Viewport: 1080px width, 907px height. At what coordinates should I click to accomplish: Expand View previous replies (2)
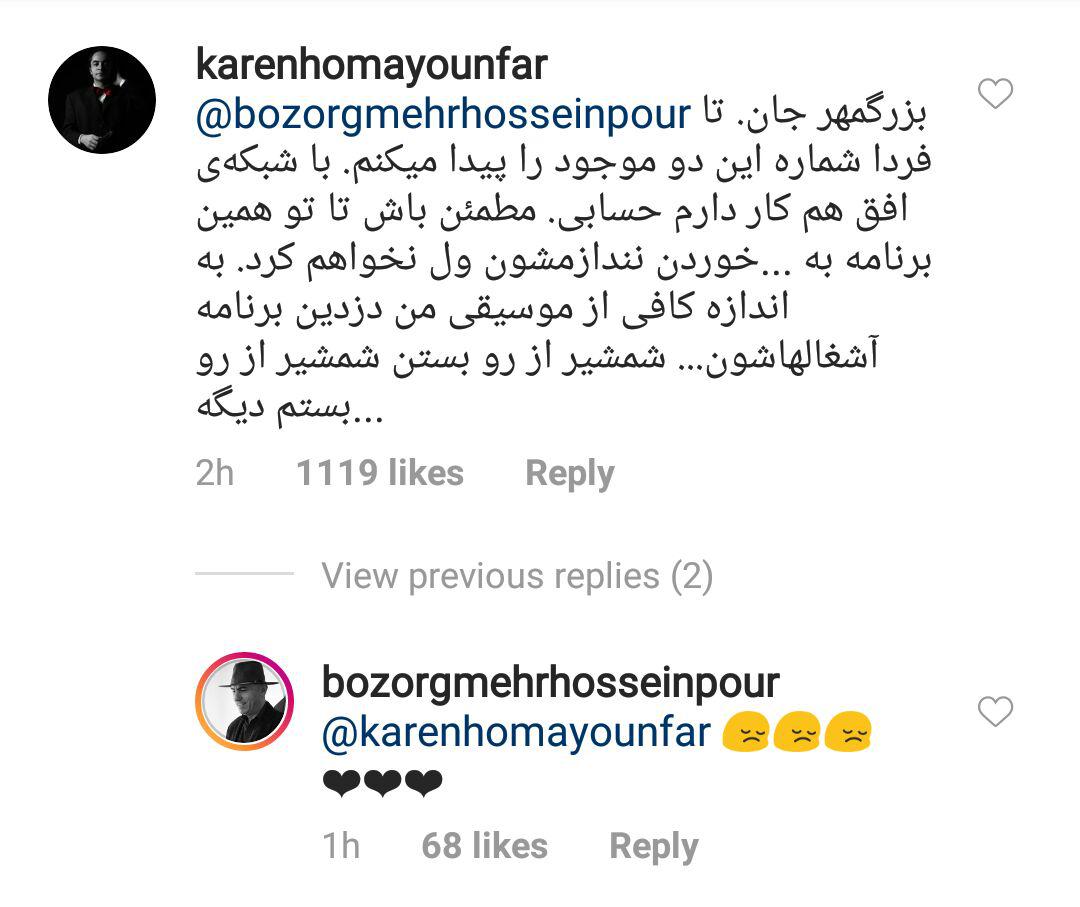tap(517, 576)
